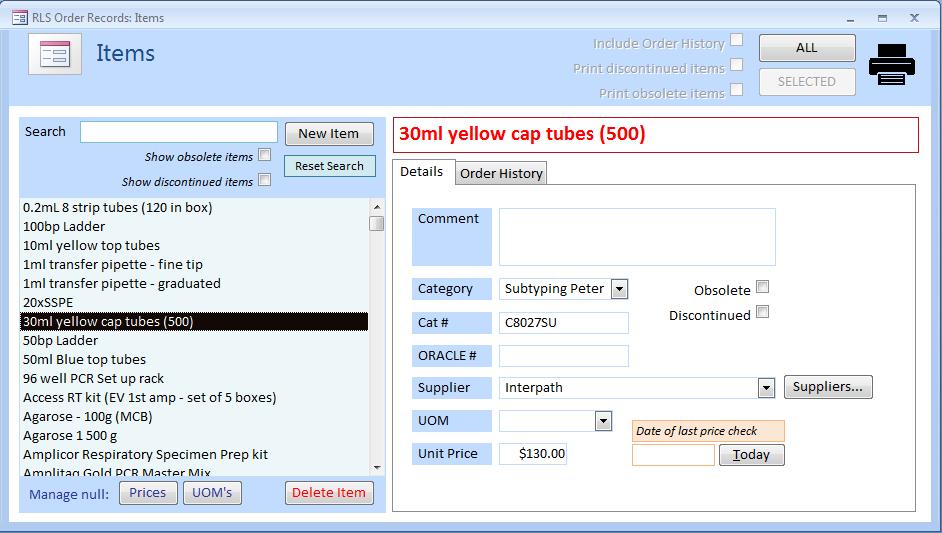Click the Reset Search button
Screen dimensions: 942x533
click(329, 166)
